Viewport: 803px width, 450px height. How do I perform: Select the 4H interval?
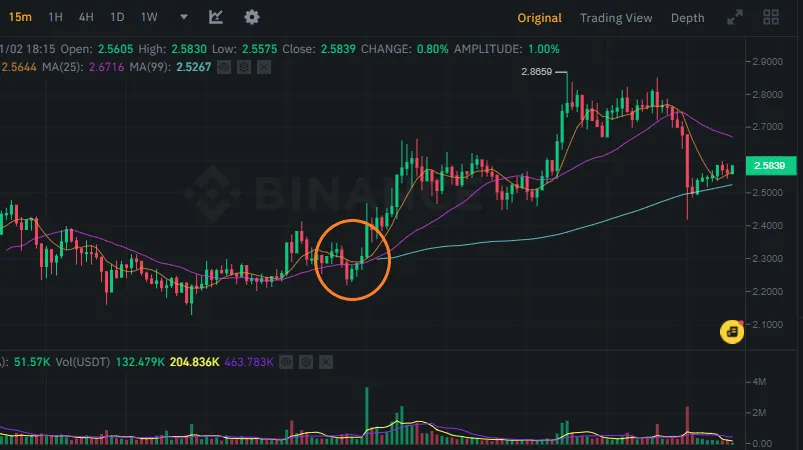[86, 17]
